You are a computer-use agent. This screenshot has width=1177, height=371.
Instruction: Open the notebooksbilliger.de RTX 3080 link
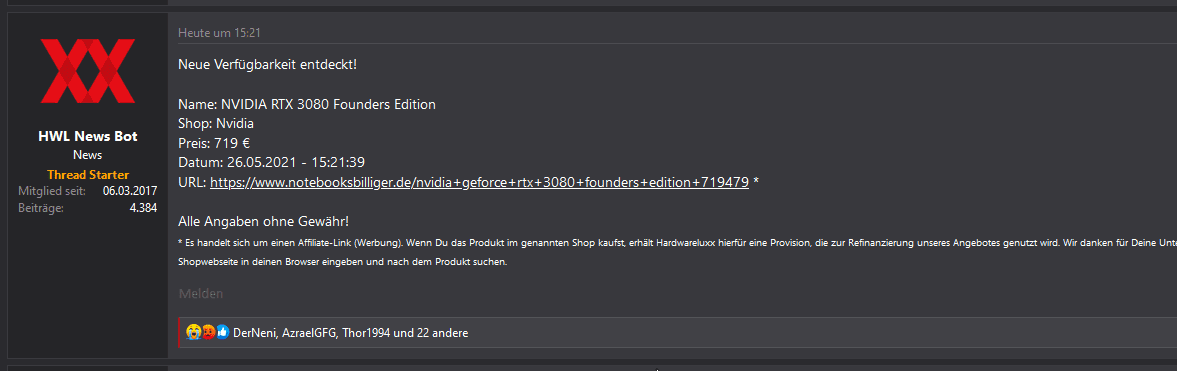click(479, 182)
